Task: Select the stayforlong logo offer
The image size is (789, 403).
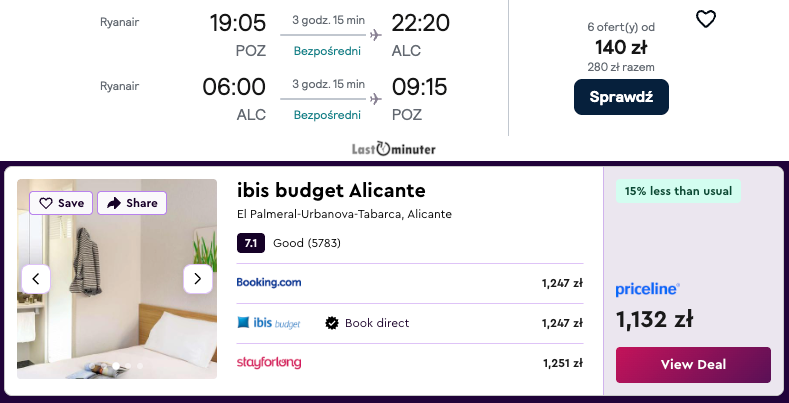Action: coord(269,362)
